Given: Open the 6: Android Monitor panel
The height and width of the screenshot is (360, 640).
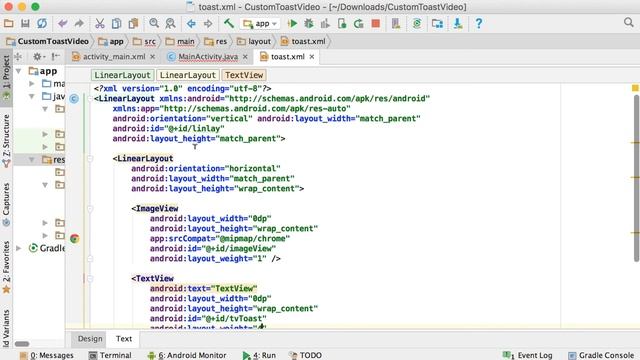Looking at the screenshot, I should click(187, 355).
